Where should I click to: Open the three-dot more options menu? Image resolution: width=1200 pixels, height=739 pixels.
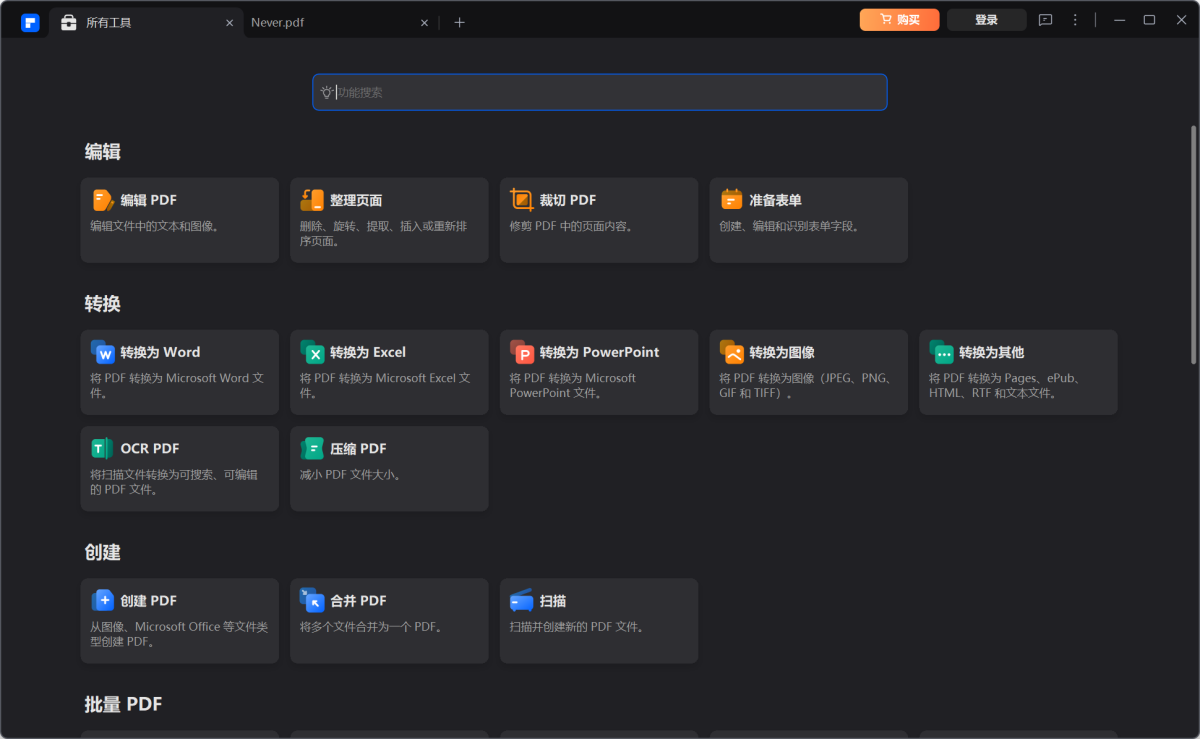(x=1075, y=20)
